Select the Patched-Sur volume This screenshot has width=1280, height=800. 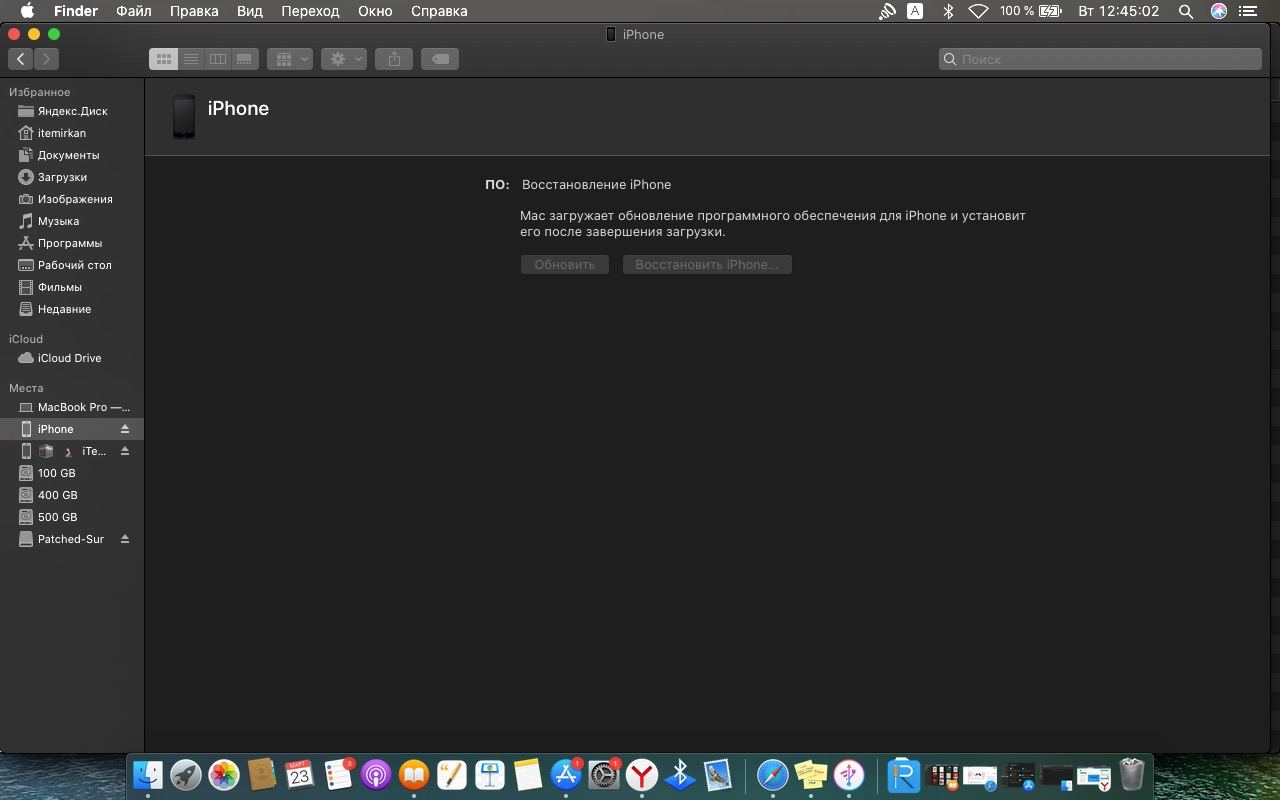coord(70,539)
